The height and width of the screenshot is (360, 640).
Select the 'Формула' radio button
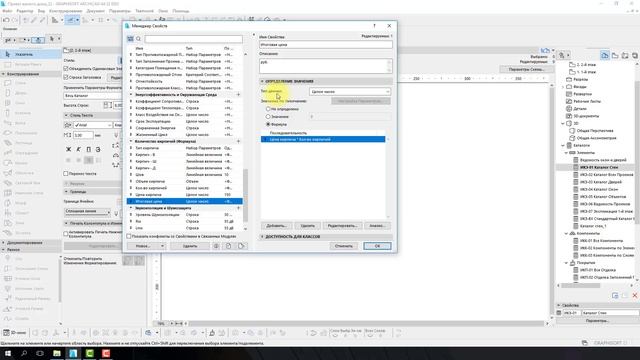[x=268, y=124]
